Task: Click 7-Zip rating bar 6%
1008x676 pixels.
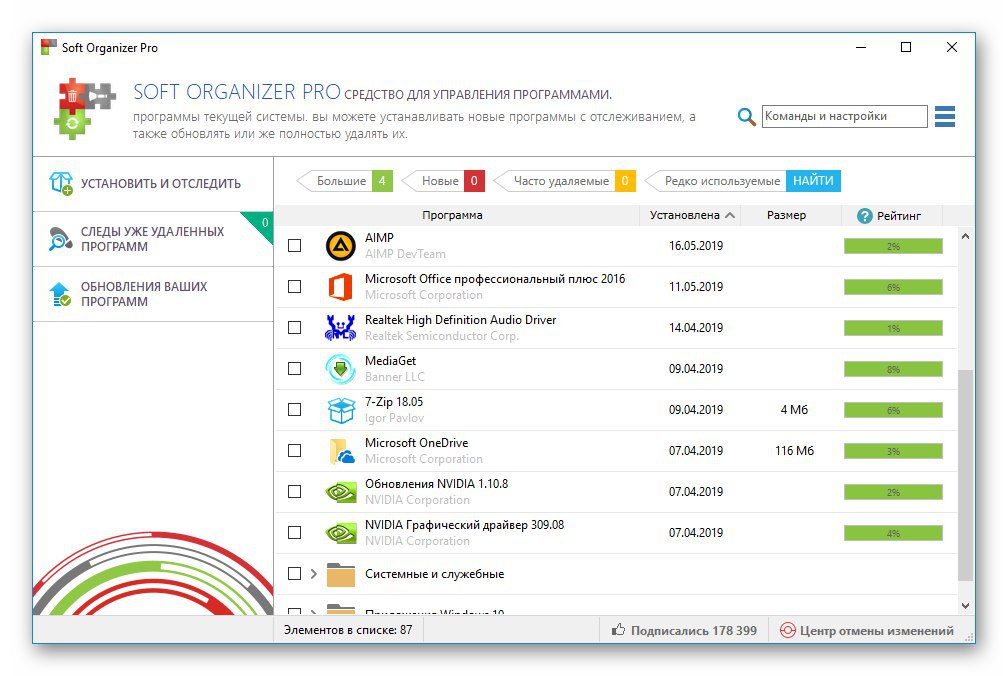Action: [x=893, y=411]
